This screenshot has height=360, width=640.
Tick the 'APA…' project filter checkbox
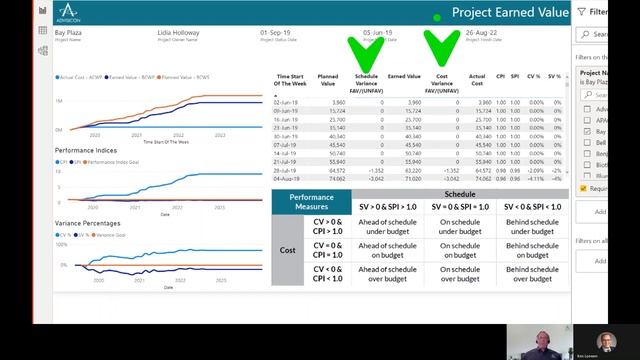tap(587, 120)
